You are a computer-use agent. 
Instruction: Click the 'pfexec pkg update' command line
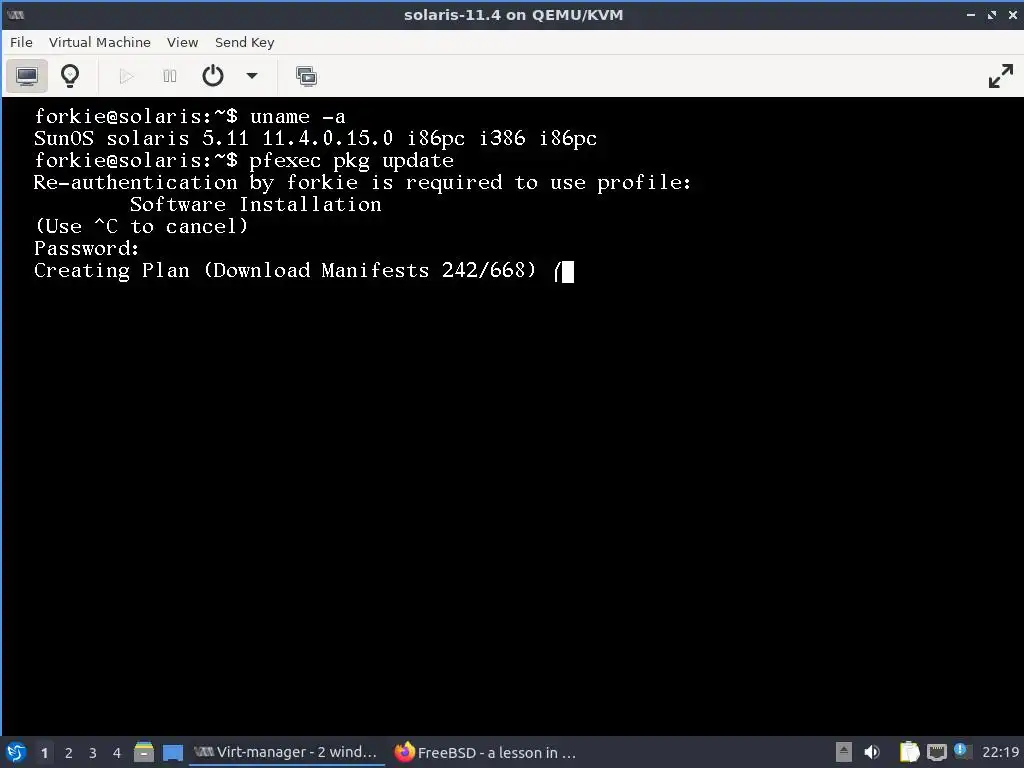[x=244, y=161]
